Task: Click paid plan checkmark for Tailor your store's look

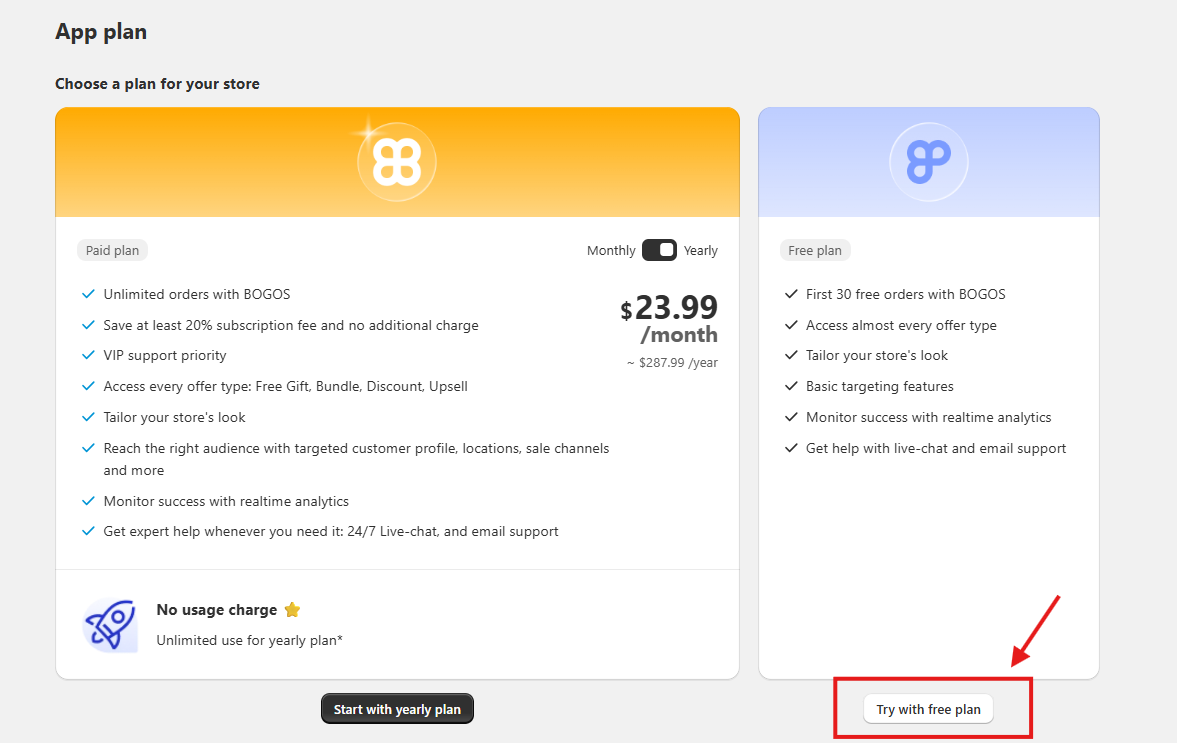Action: tap(88, 417)
